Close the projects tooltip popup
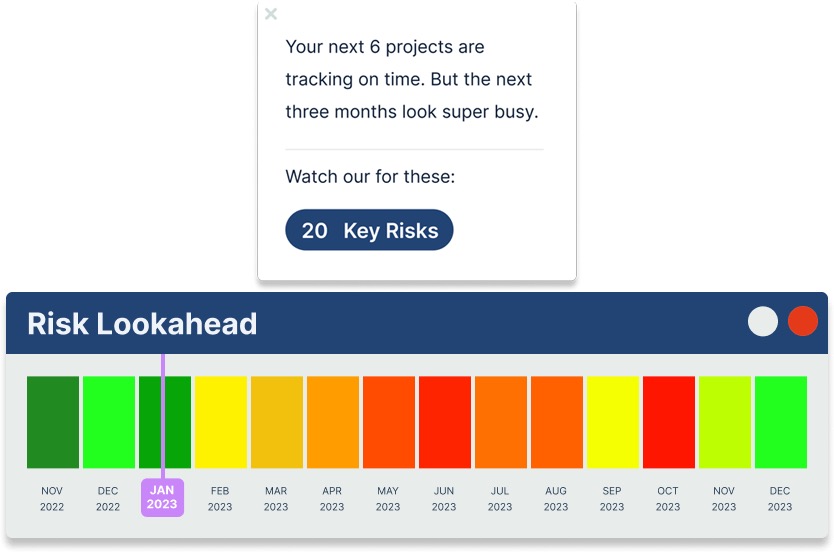This screenshot has height=552, width=834. tap(271, 14)
